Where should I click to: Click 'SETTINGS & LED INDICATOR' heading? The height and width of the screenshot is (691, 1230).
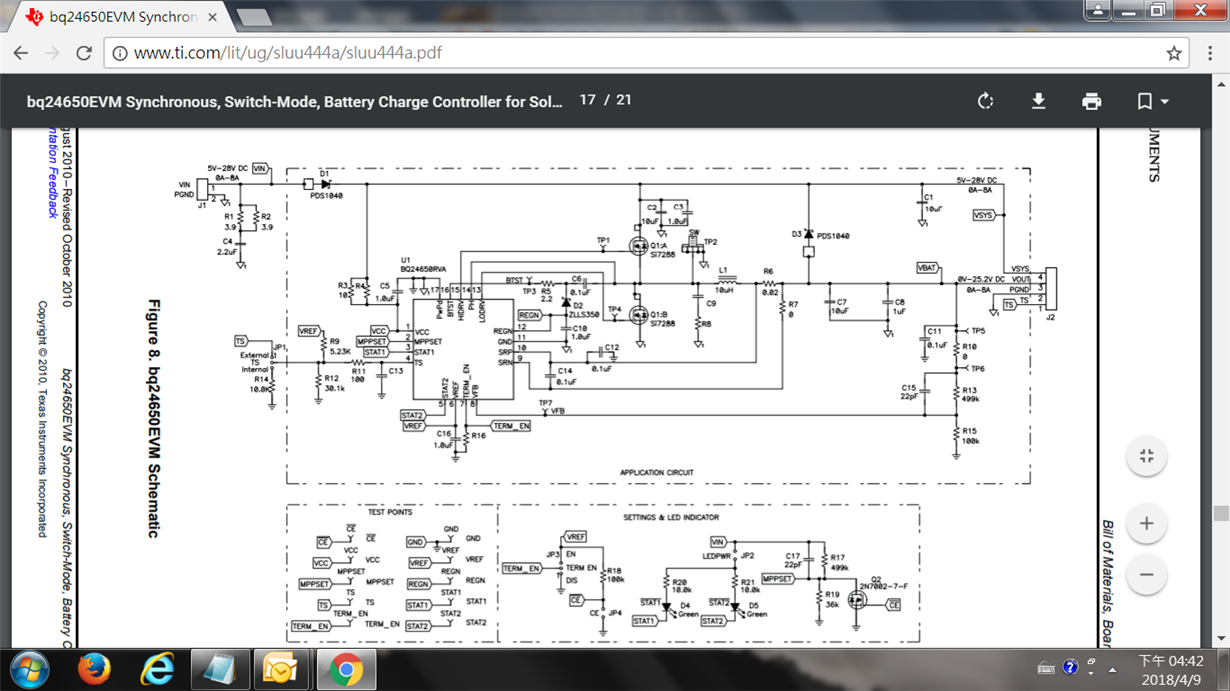671,518
